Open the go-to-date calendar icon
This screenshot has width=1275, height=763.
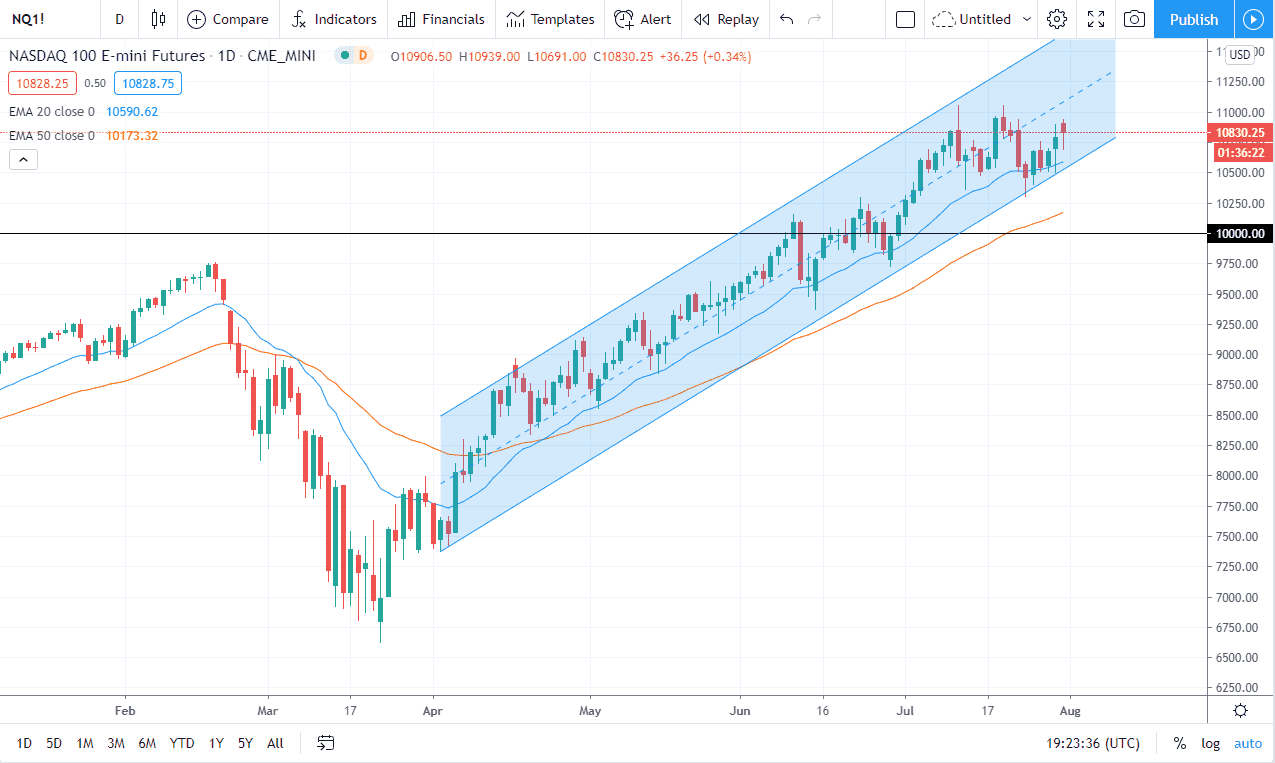click(325, 743)
